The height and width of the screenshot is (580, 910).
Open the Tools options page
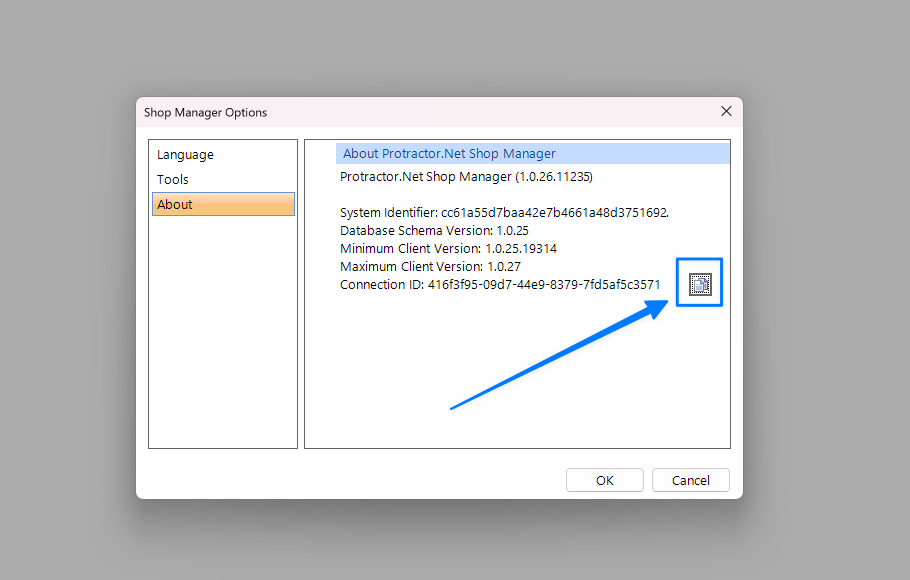[173, 180]
